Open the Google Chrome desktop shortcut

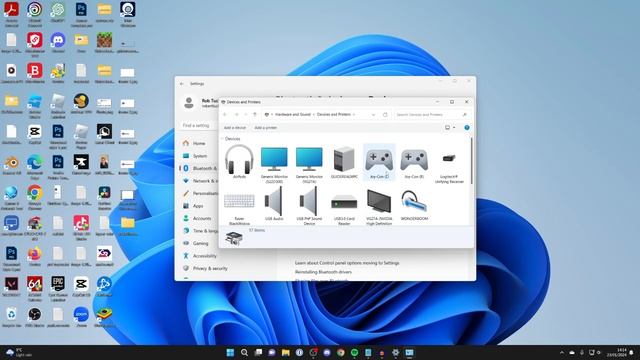point(35,197)
